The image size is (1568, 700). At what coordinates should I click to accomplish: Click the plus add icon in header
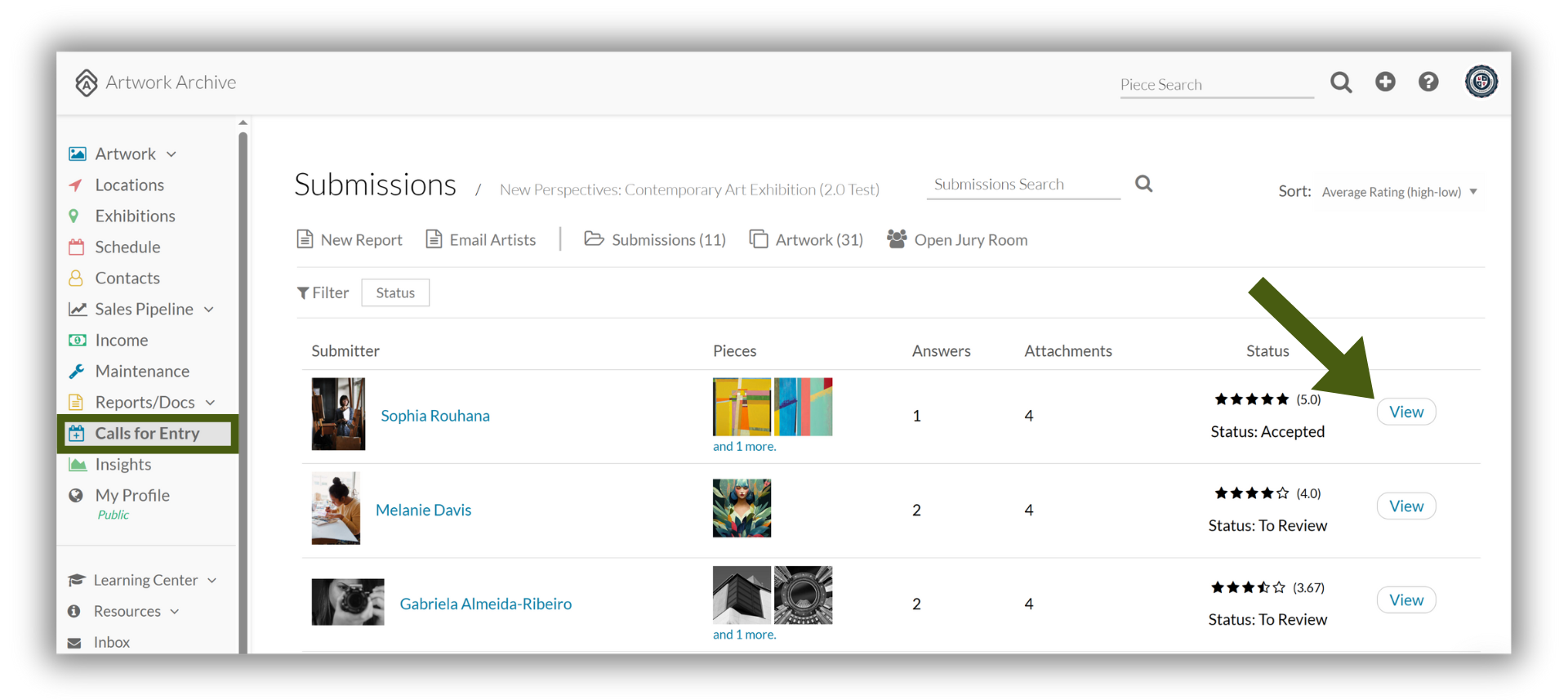click(x=1385, y=82)
